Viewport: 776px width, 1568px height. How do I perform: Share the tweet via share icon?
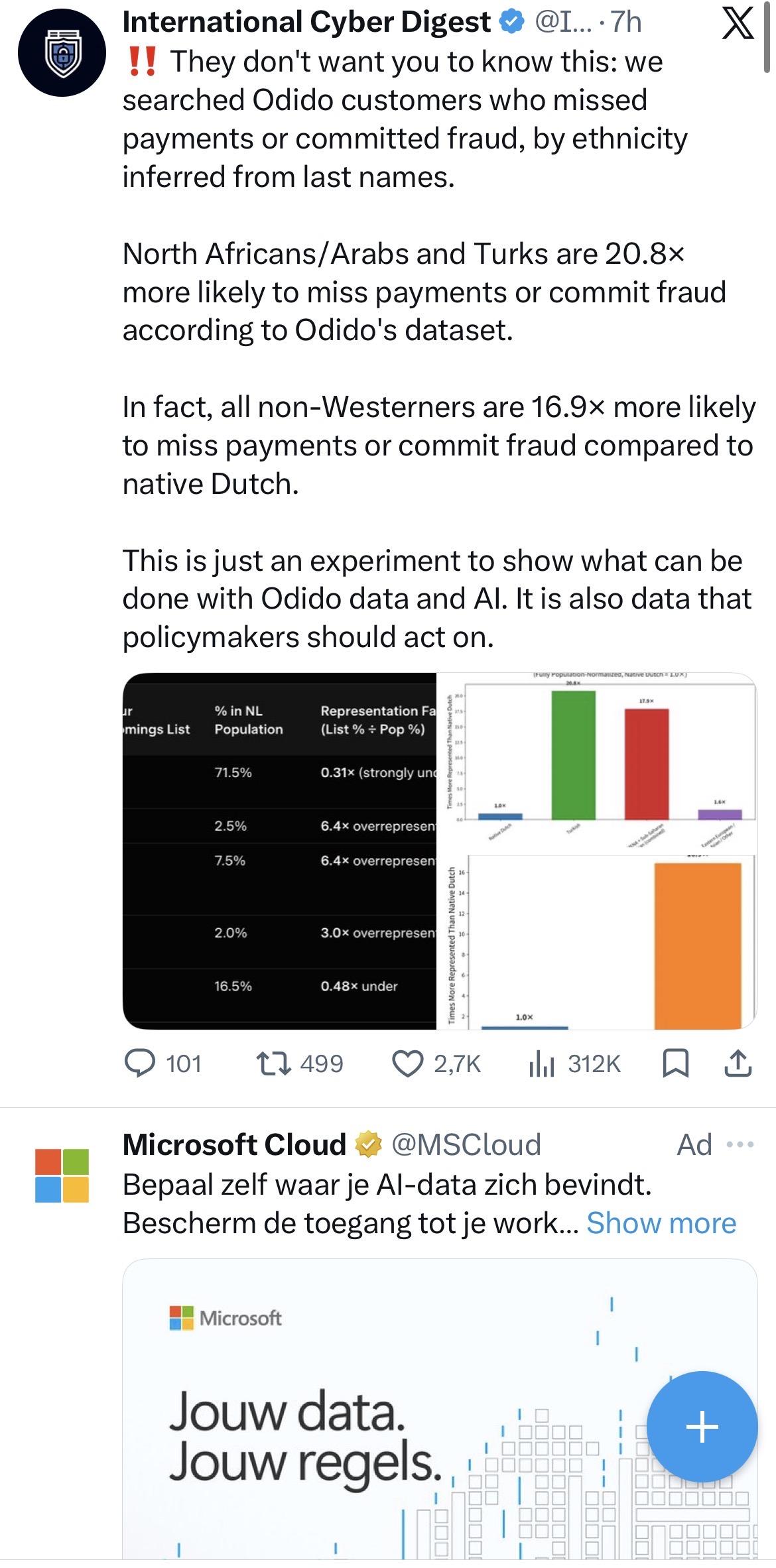[737, 1063]
